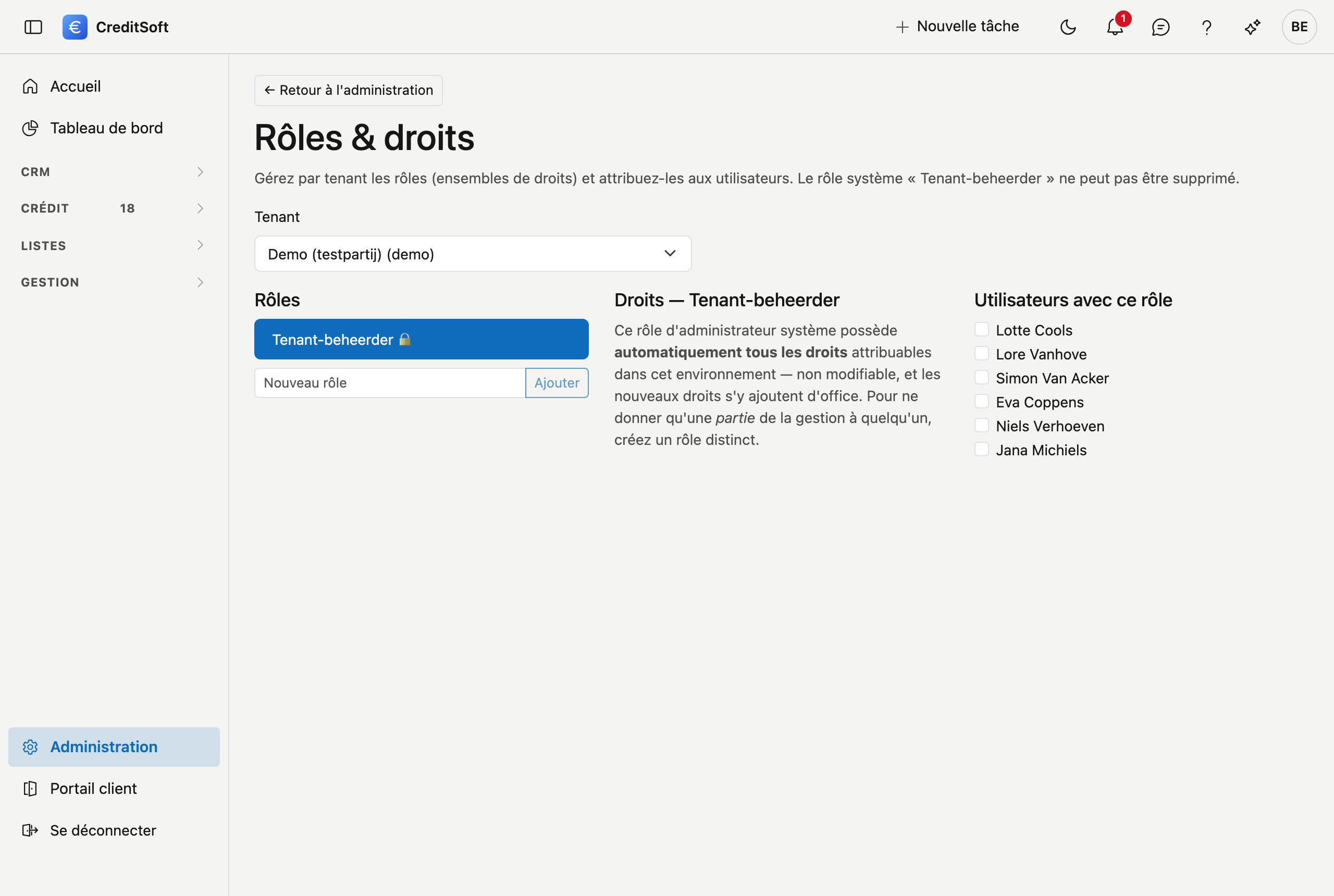Viewport: 1334px width, 896px height.
Task: Click the CreditSoft brand name
Action: coord(132,27)
